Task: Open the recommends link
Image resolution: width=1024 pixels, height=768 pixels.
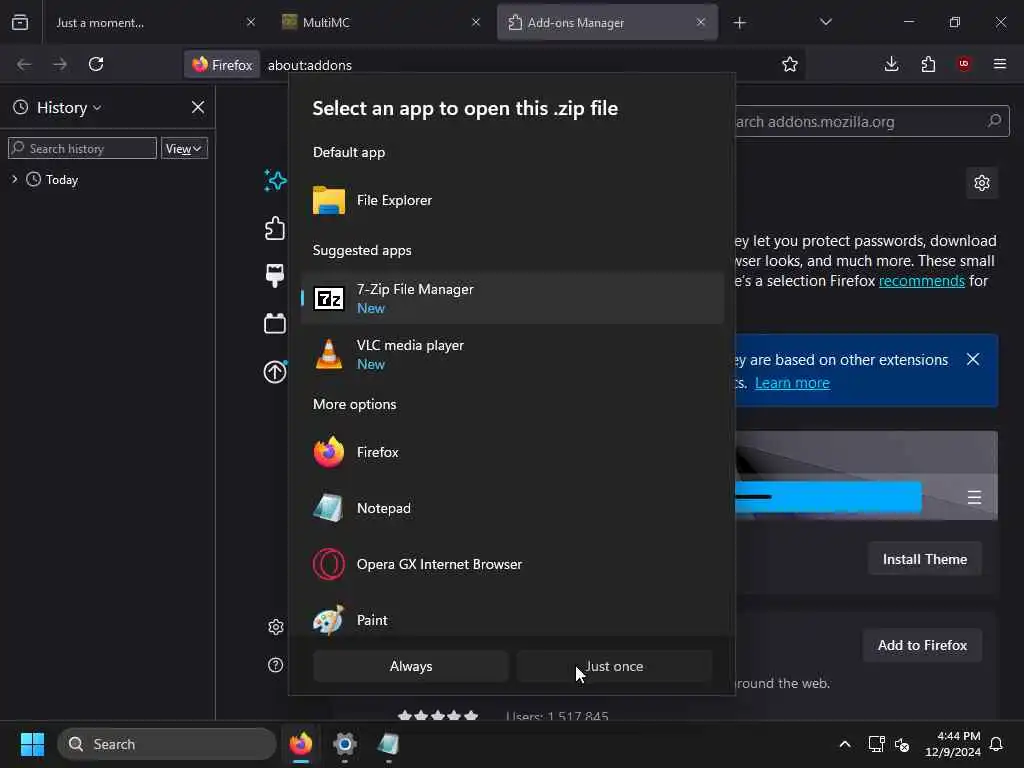Action: point(921,281)
